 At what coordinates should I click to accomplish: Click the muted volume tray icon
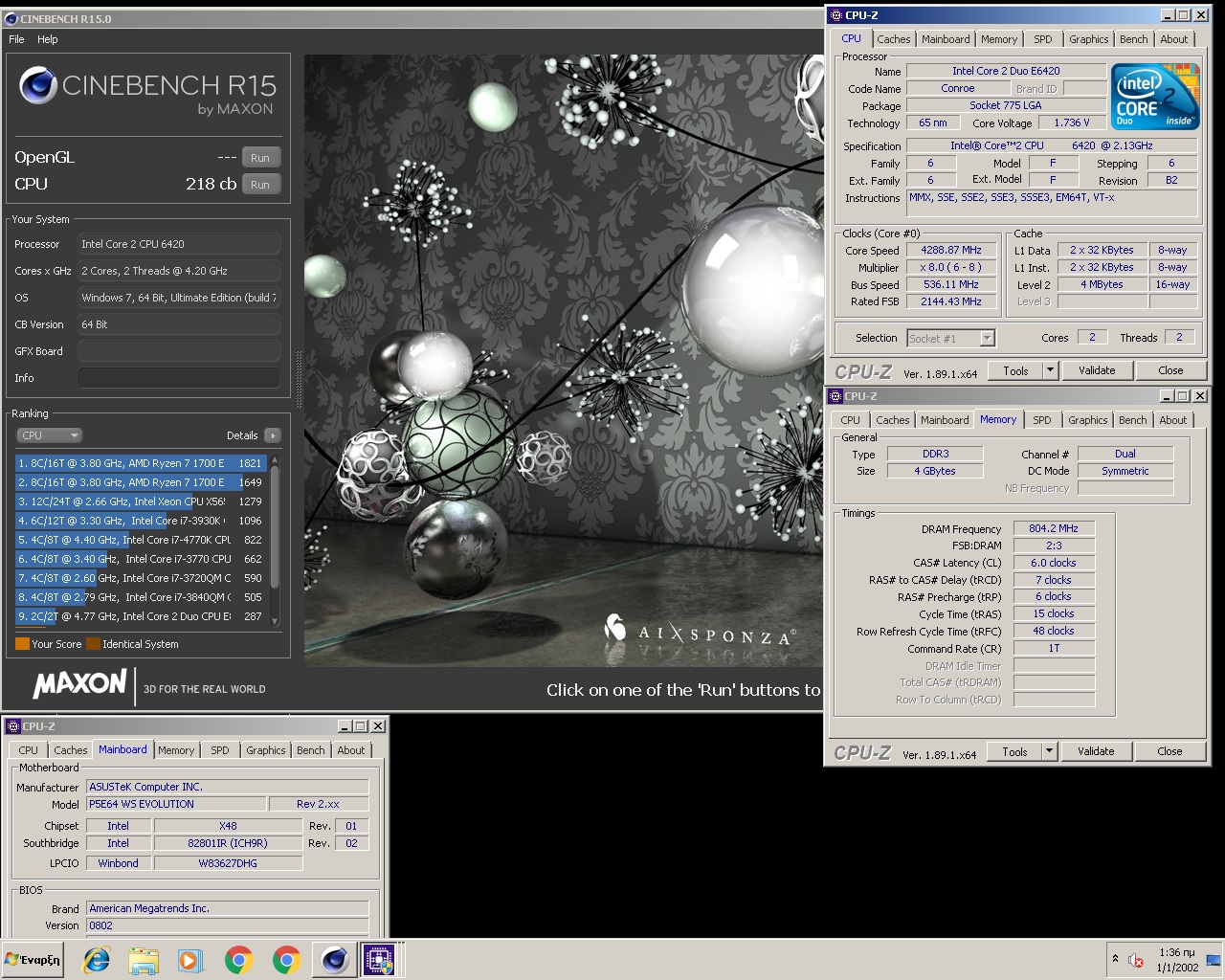tap(1136, 960)
